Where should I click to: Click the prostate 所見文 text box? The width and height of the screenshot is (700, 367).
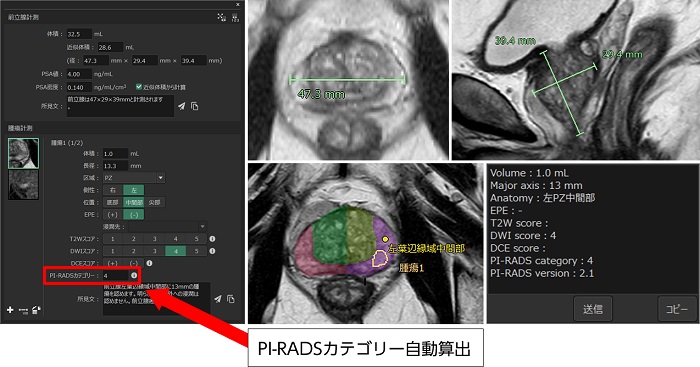(120, 106)
